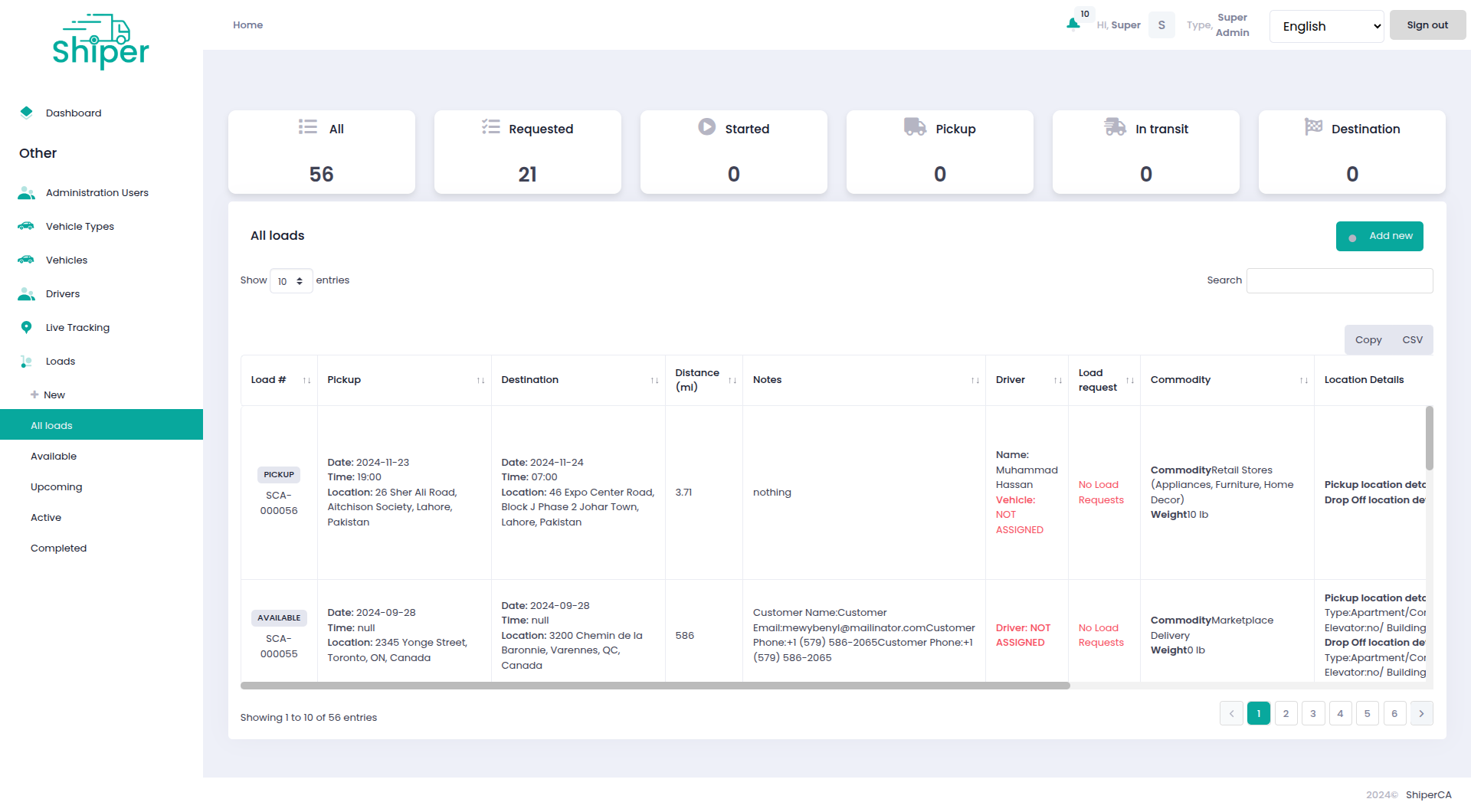The height and width of the screenshot is (812, 1471).
Task: Select the Vehicle Types car icon
Action: click(x=26, y=226)
